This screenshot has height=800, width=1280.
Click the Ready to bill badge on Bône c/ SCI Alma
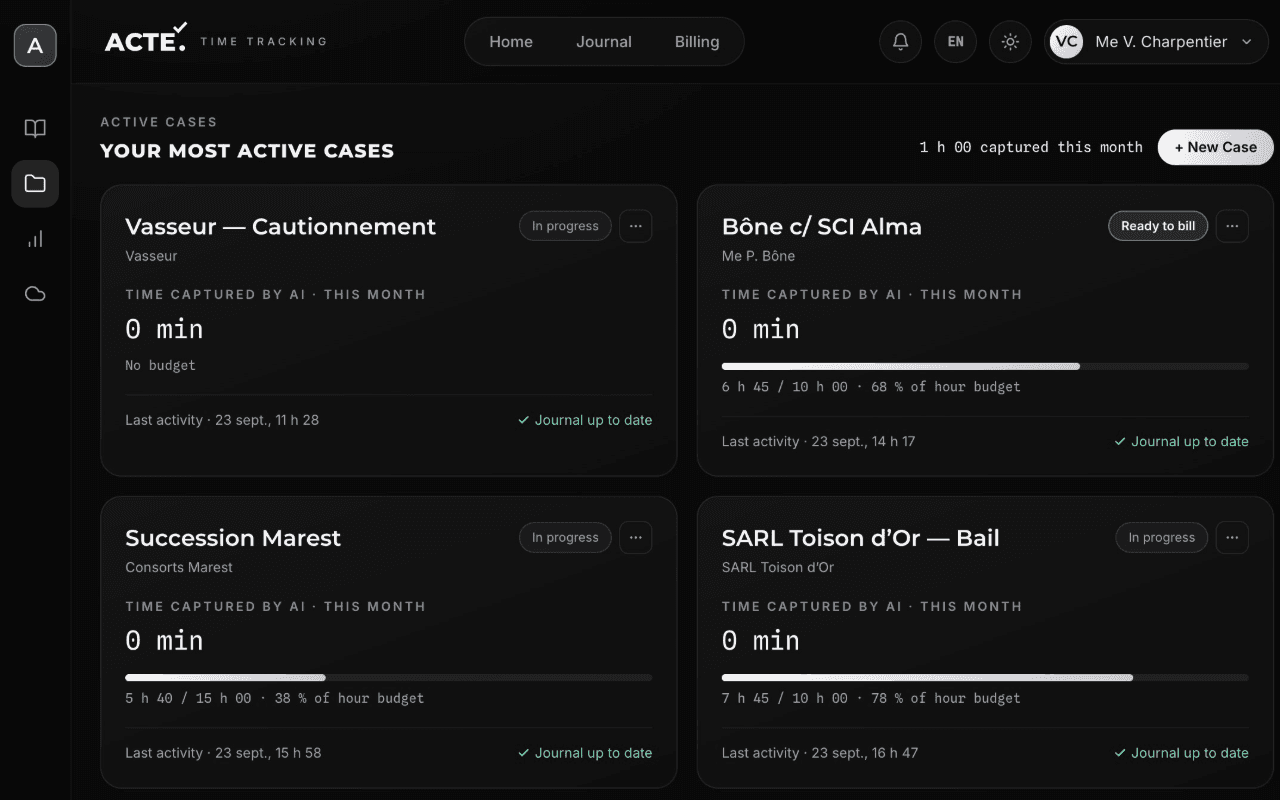pyautogui.click(x=1158, y=226)
